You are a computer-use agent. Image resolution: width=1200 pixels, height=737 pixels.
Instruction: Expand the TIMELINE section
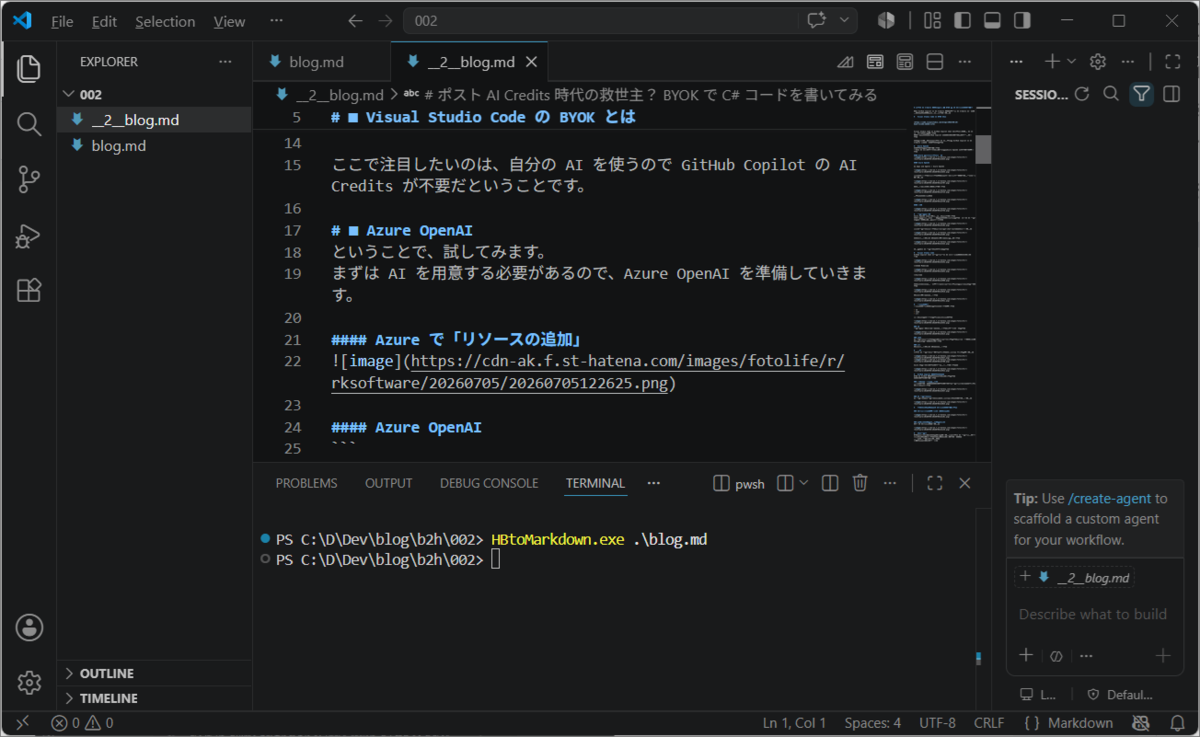coord(154,698)
